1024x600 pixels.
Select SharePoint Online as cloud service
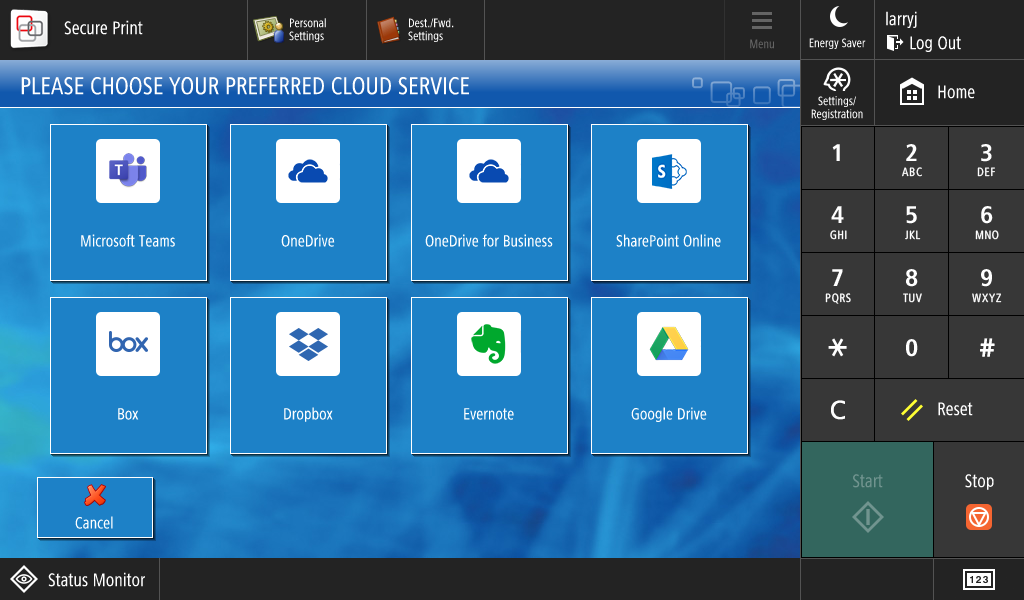(669, 202)
